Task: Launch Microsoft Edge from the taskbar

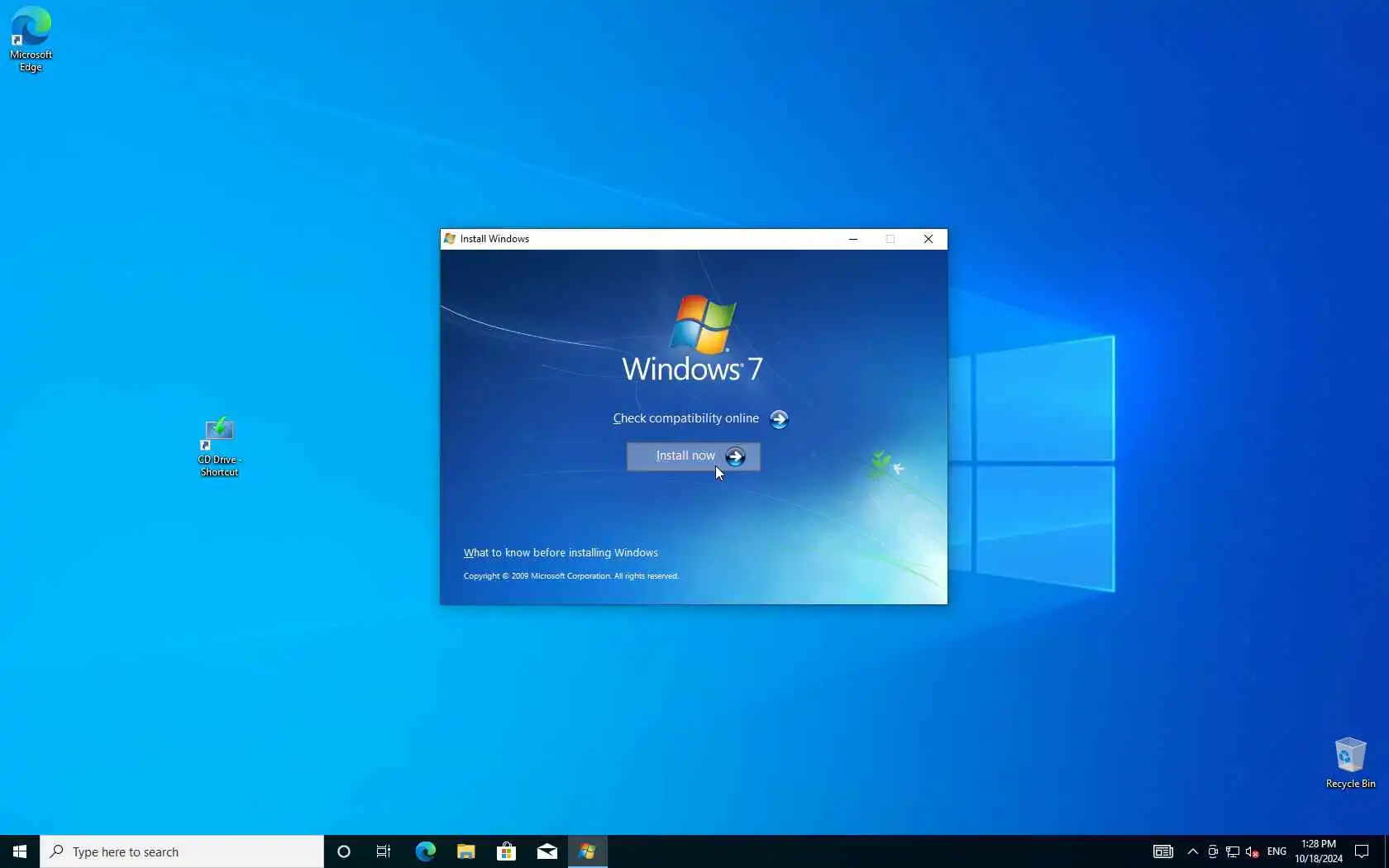Action: point(425,851)
